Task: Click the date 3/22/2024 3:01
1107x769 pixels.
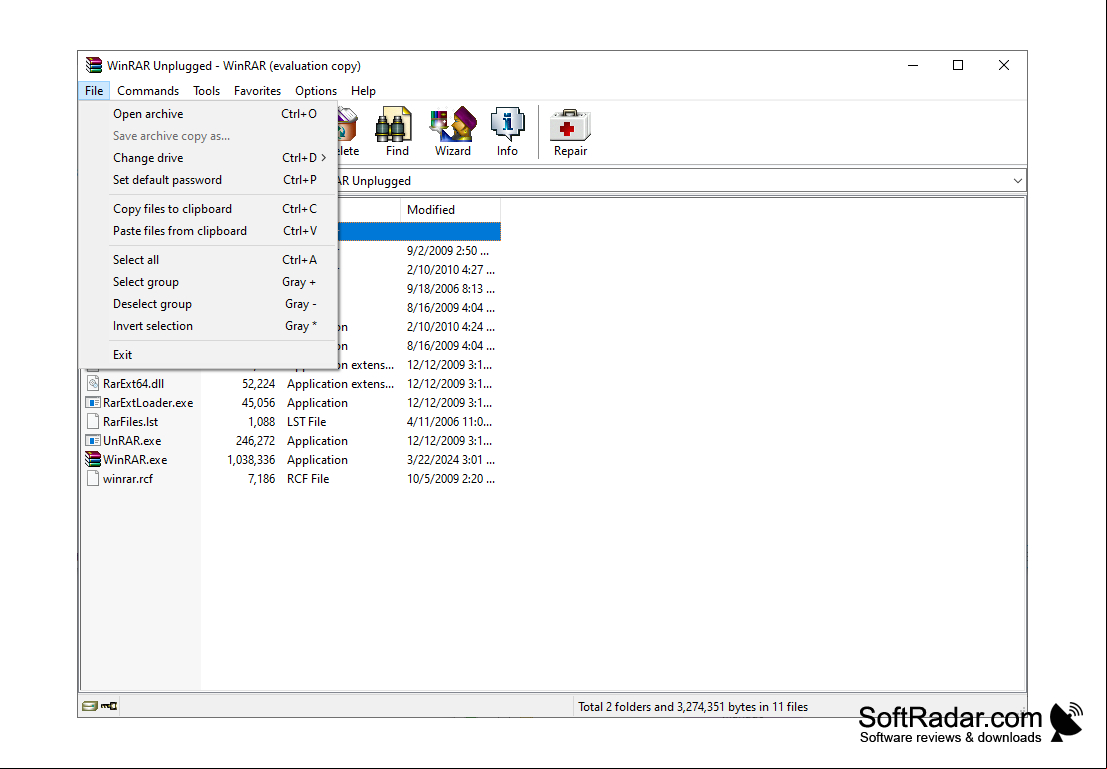Action: pos(451,460)
